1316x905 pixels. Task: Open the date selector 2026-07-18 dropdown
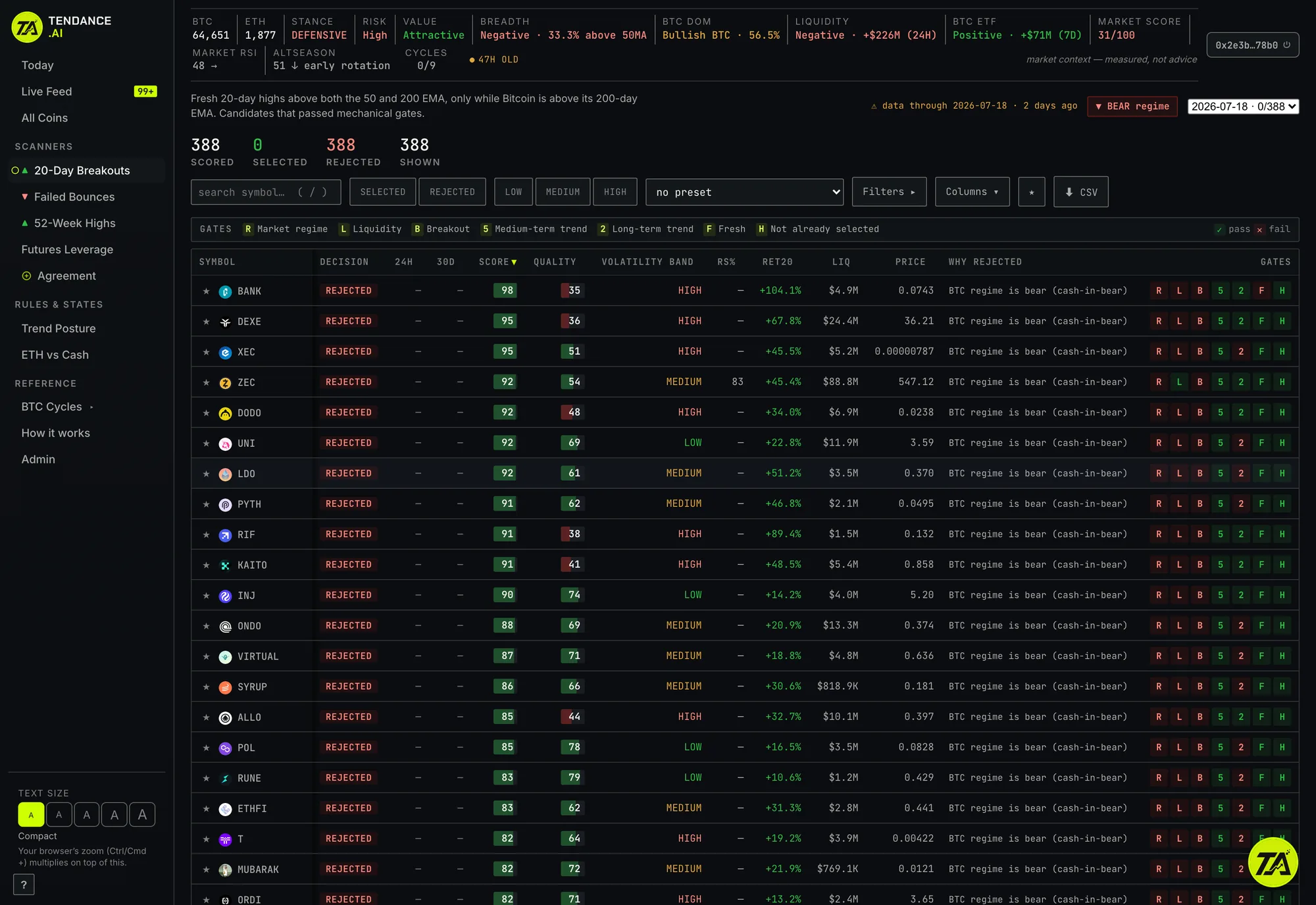[1243, 107]
